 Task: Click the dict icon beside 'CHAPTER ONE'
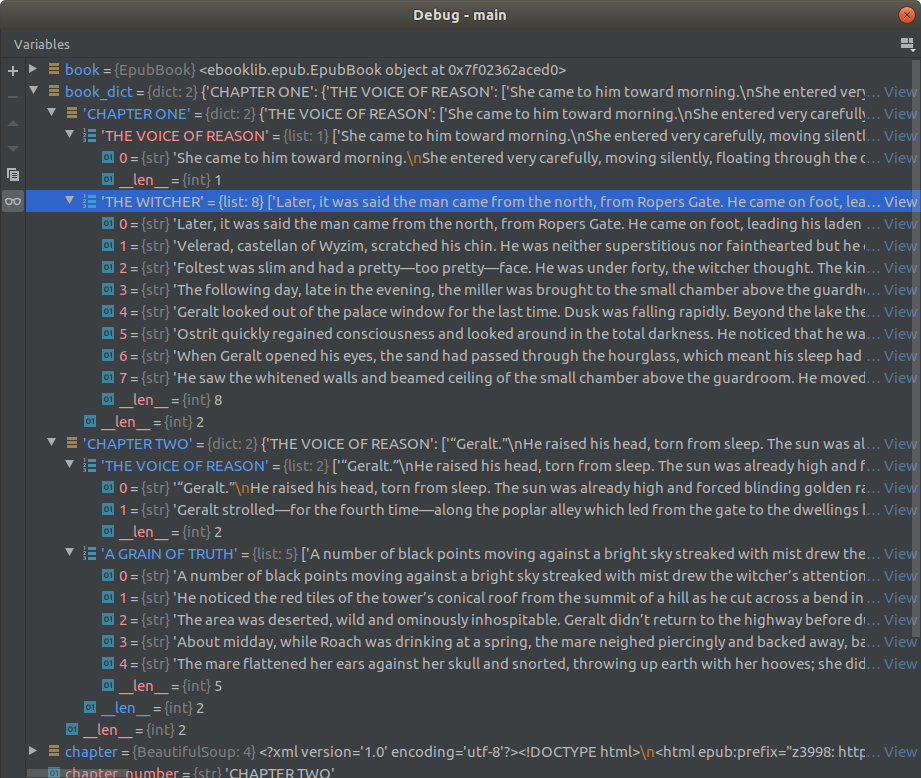pyautogui.click(x=72, y=113)
